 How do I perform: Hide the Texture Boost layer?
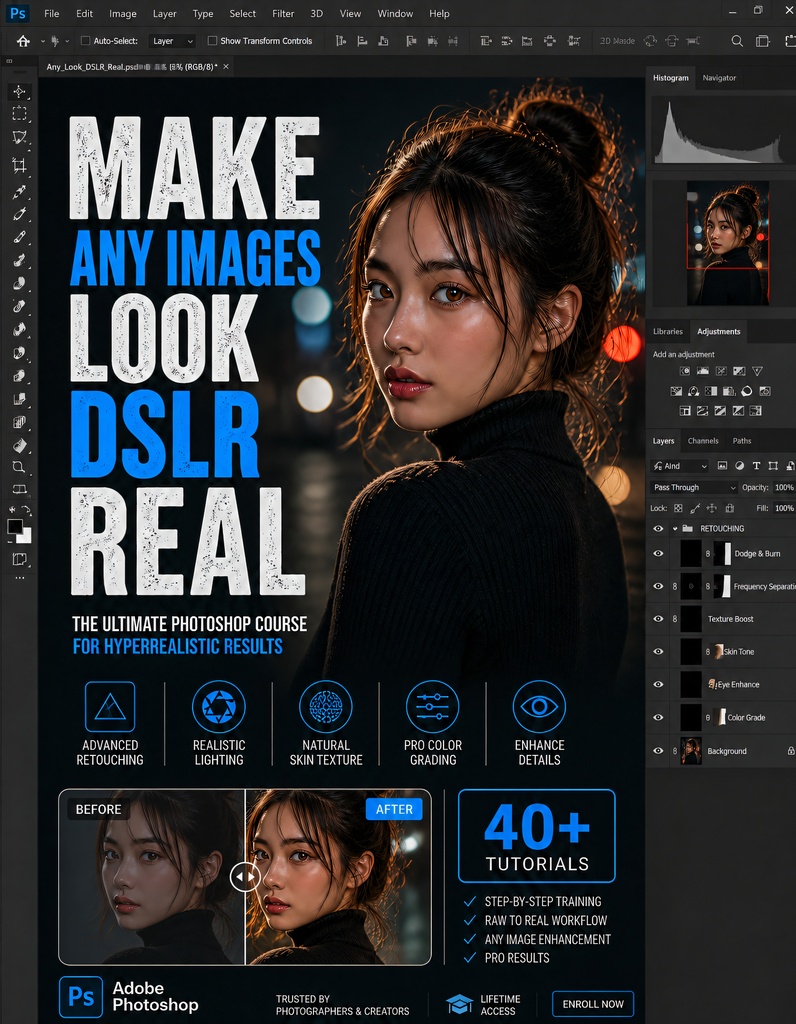pos(658,618)
